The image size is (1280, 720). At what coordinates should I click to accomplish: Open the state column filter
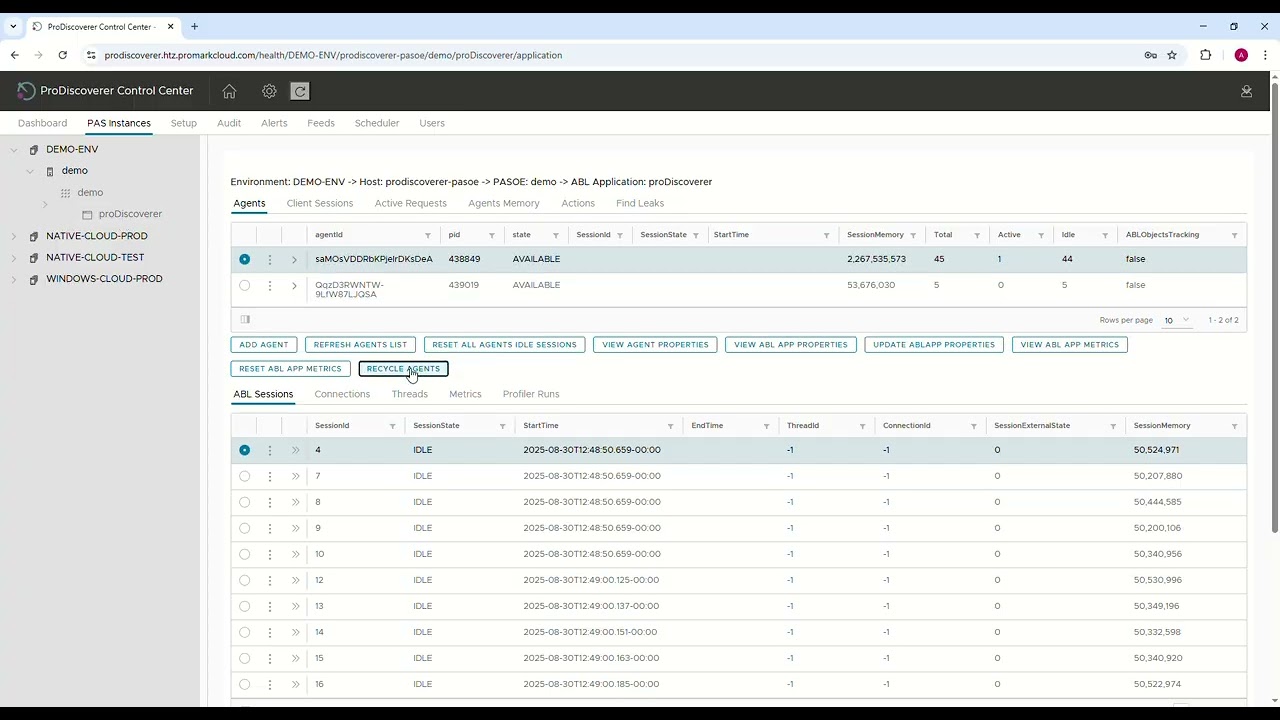(x=555, y=235)
